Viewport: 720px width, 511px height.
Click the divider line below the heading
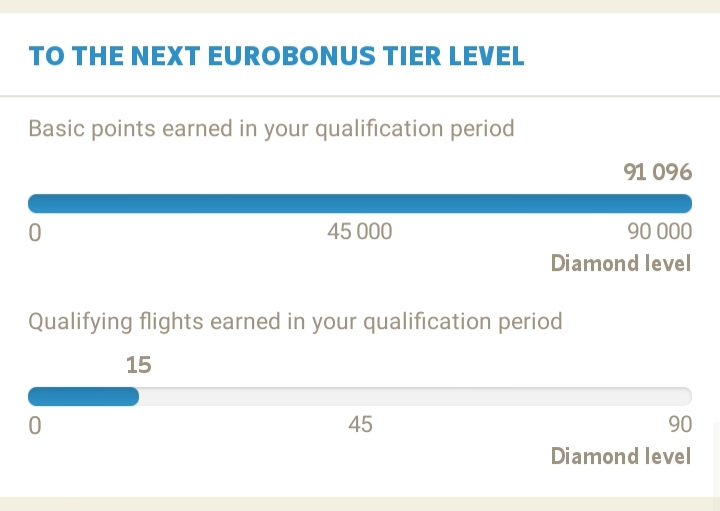(360, 96)
